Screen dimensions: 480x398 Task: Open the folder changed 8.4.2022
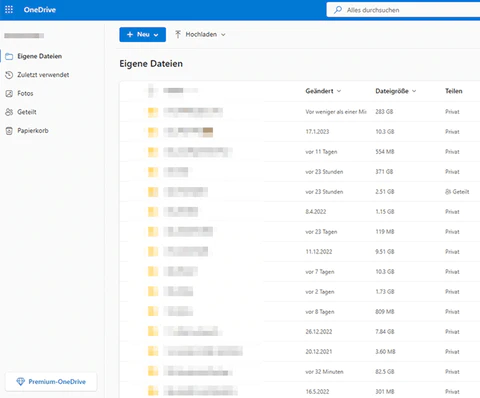coord(181,212)
